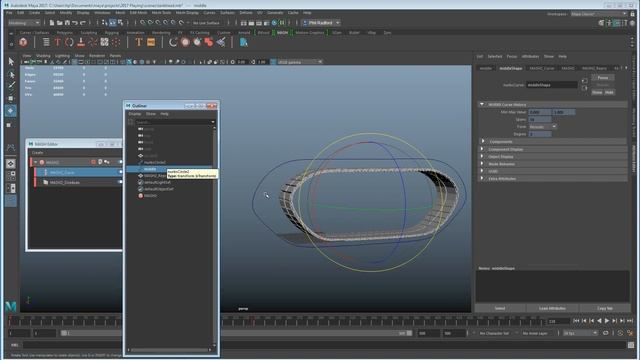Switch to the MASH2_Curve attribute tab
This screenshot has width=640, height=360.
coord(542,68)
